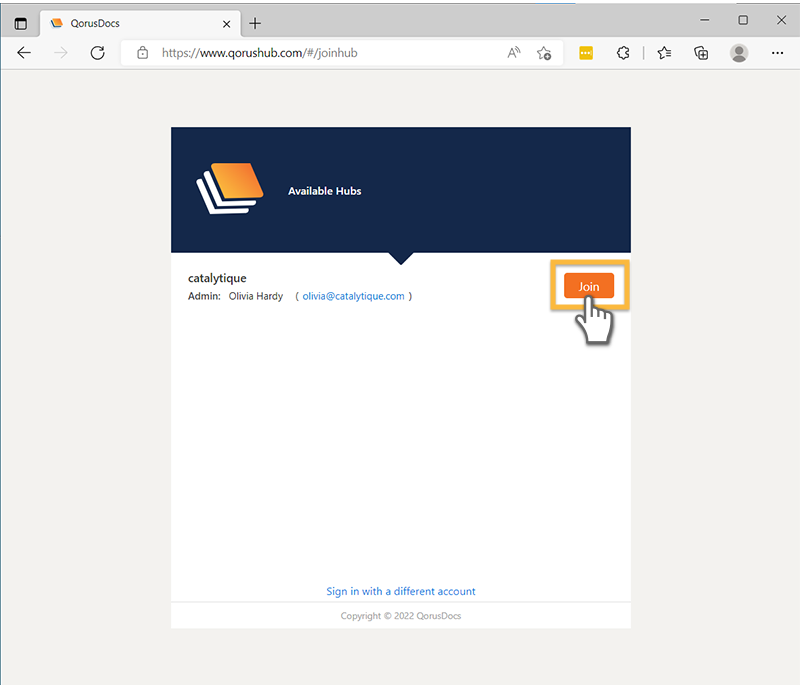Go back using the browser back arrow

(24, 53)
